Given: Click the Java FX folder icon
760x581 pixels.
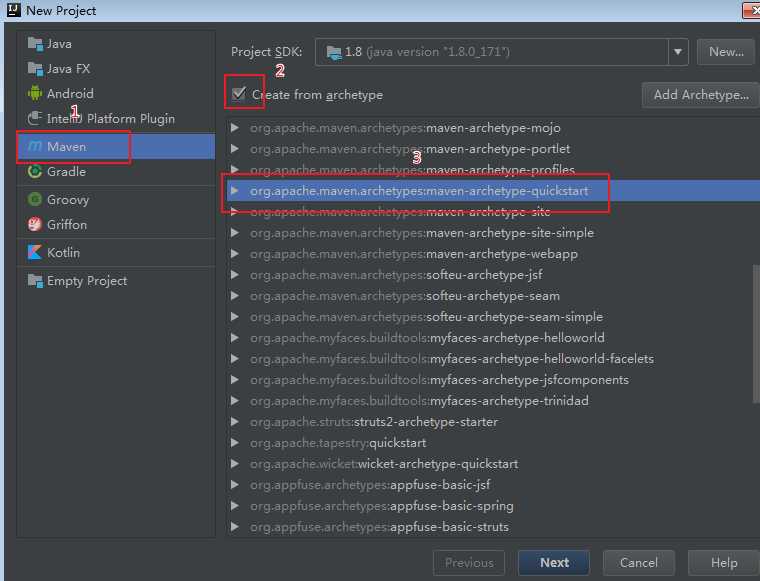Looking at the screenshot, I should (35, 69).
